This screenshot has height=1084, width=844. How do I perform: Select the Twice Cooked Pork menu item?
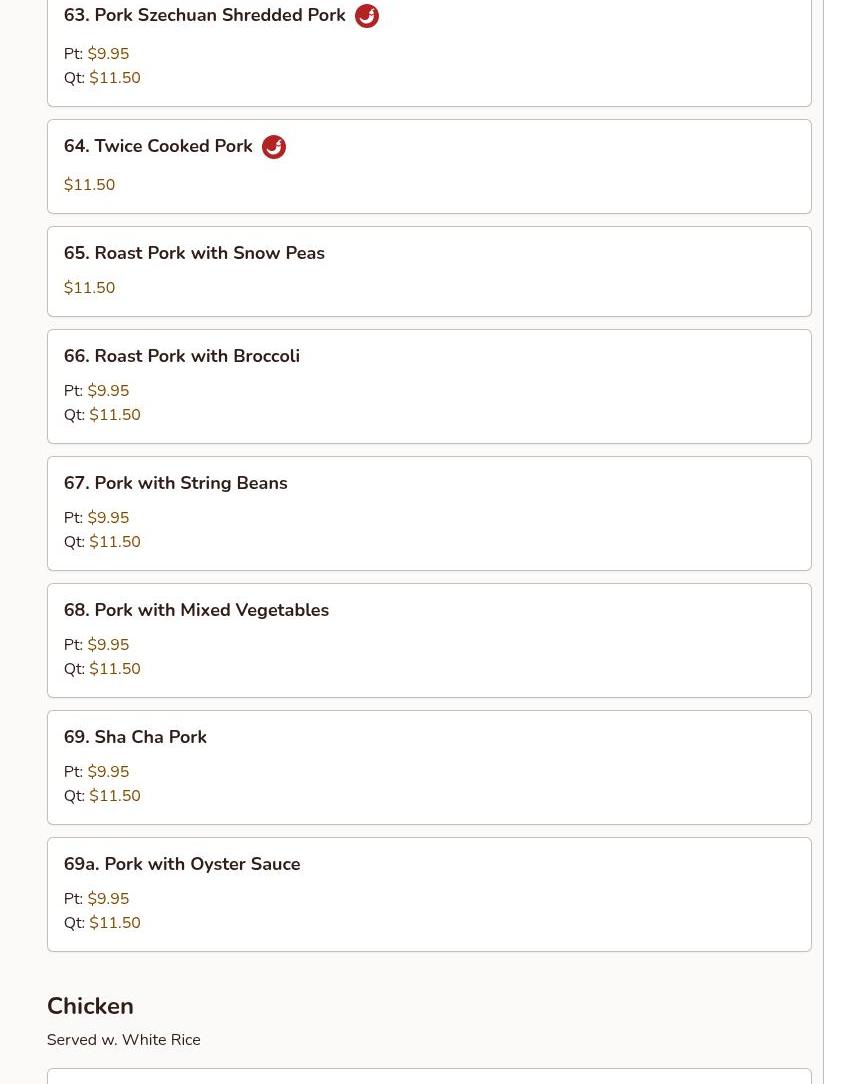click(158, 146)
